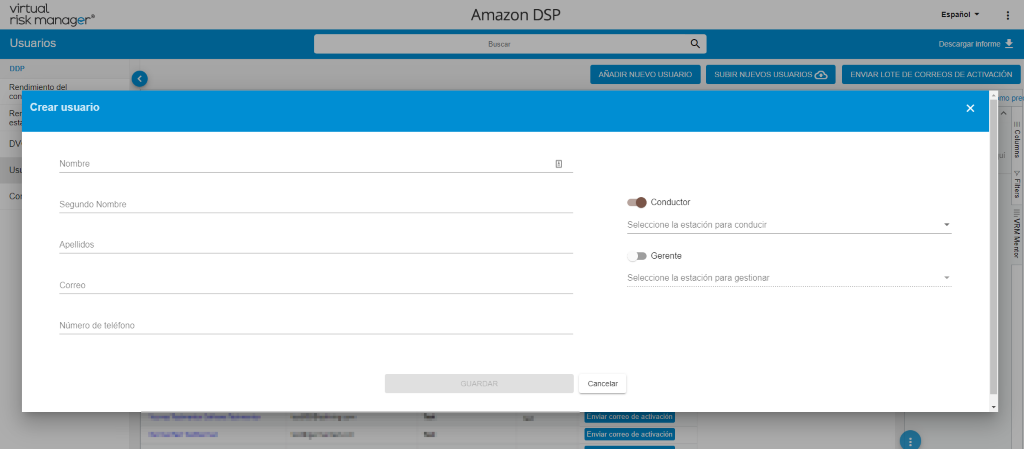Image resolution: width=1024 pixels, height=449 pixels.
Task: Click the search magnifier icon
Action: (x=695, y=44)
